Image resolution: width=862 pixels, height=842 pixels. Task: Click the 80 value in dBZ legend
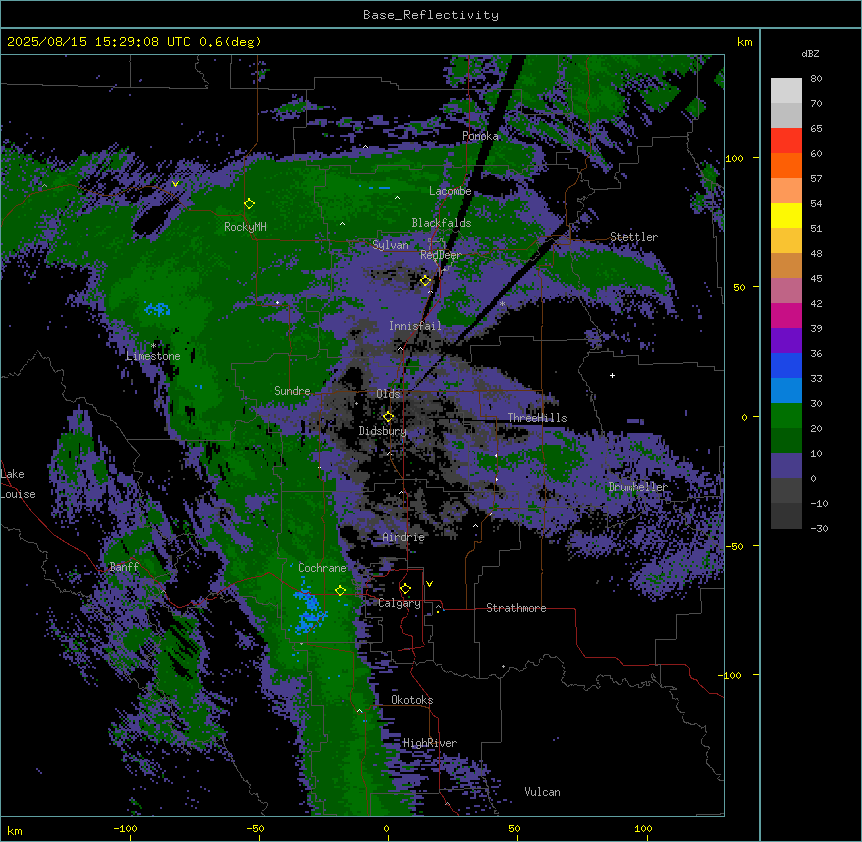816,79
